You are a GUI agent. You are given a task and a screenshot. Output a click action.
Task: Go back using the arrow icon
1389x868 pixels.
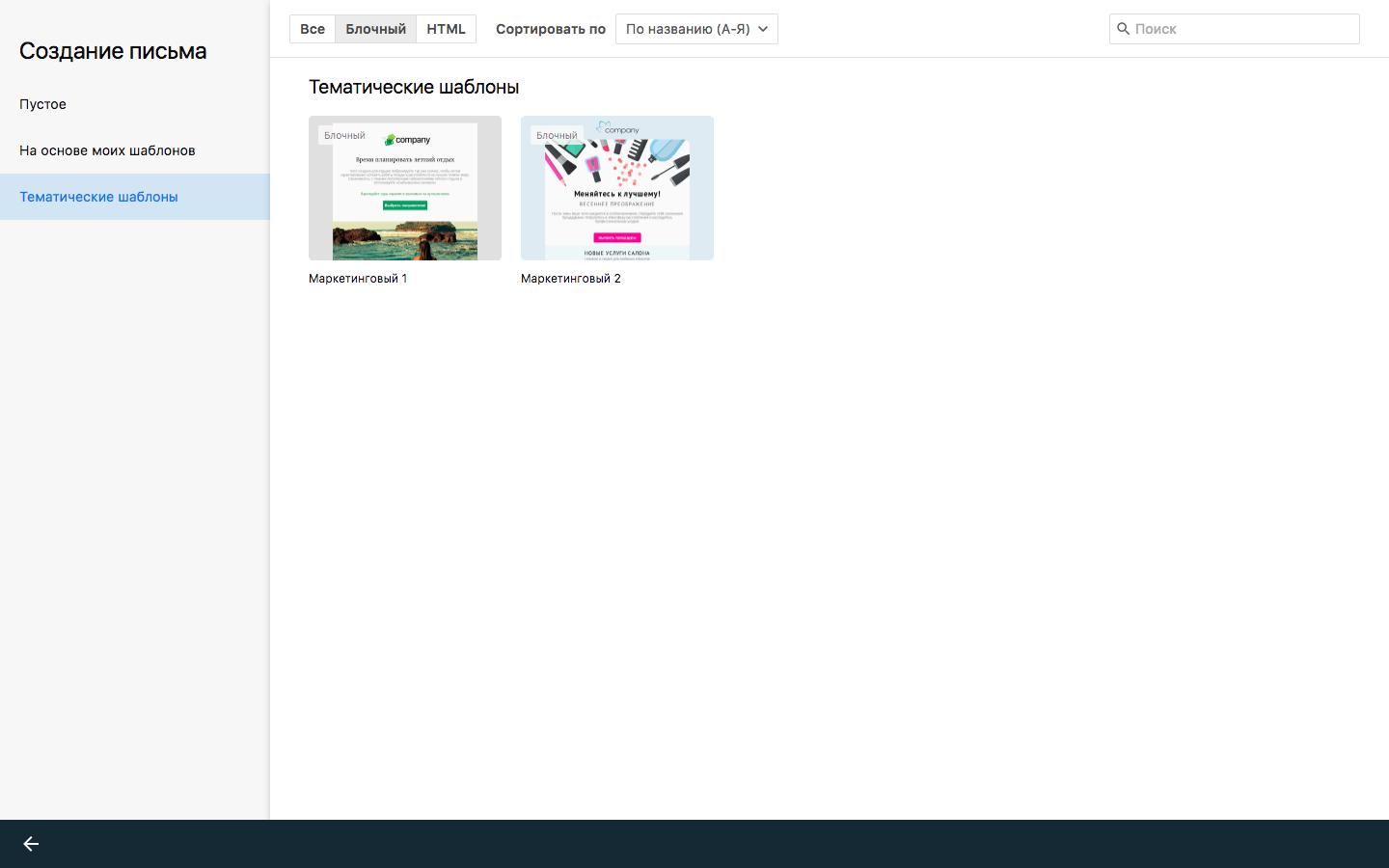[31, 844]
